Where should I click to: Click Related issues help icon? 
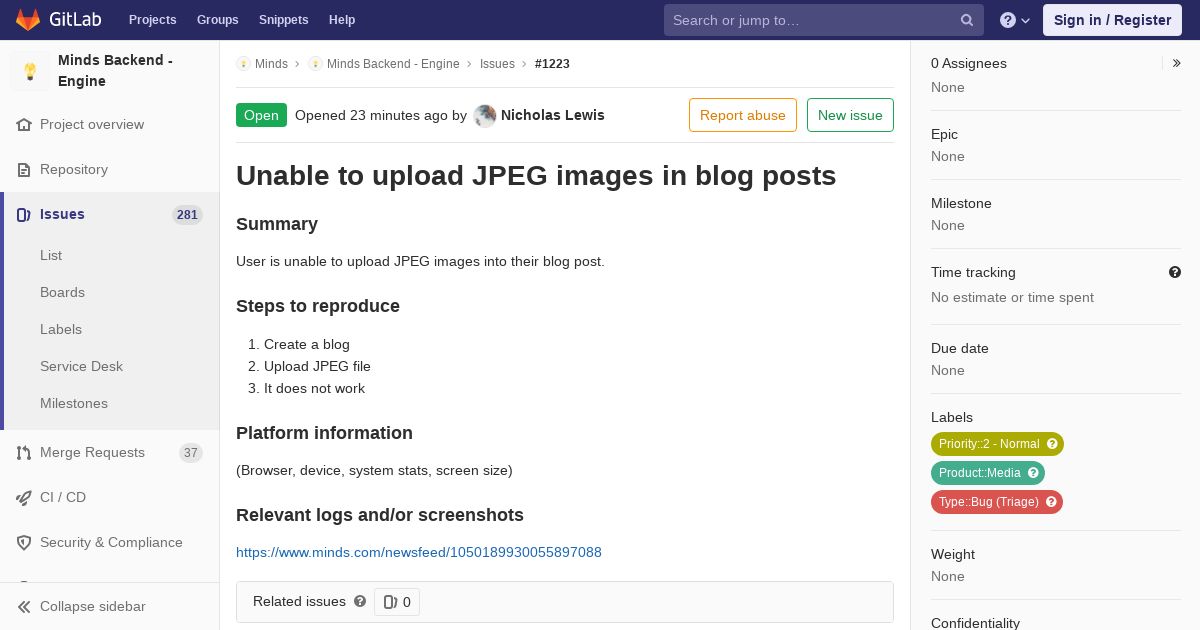point(360,601)
